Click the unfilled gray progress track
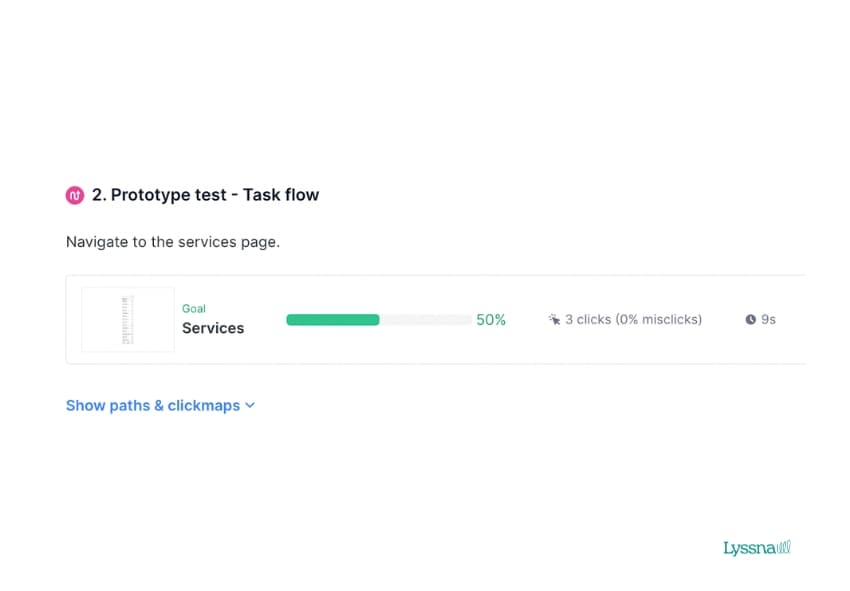Screen dimensions: 850x591 tap(428, 319)
